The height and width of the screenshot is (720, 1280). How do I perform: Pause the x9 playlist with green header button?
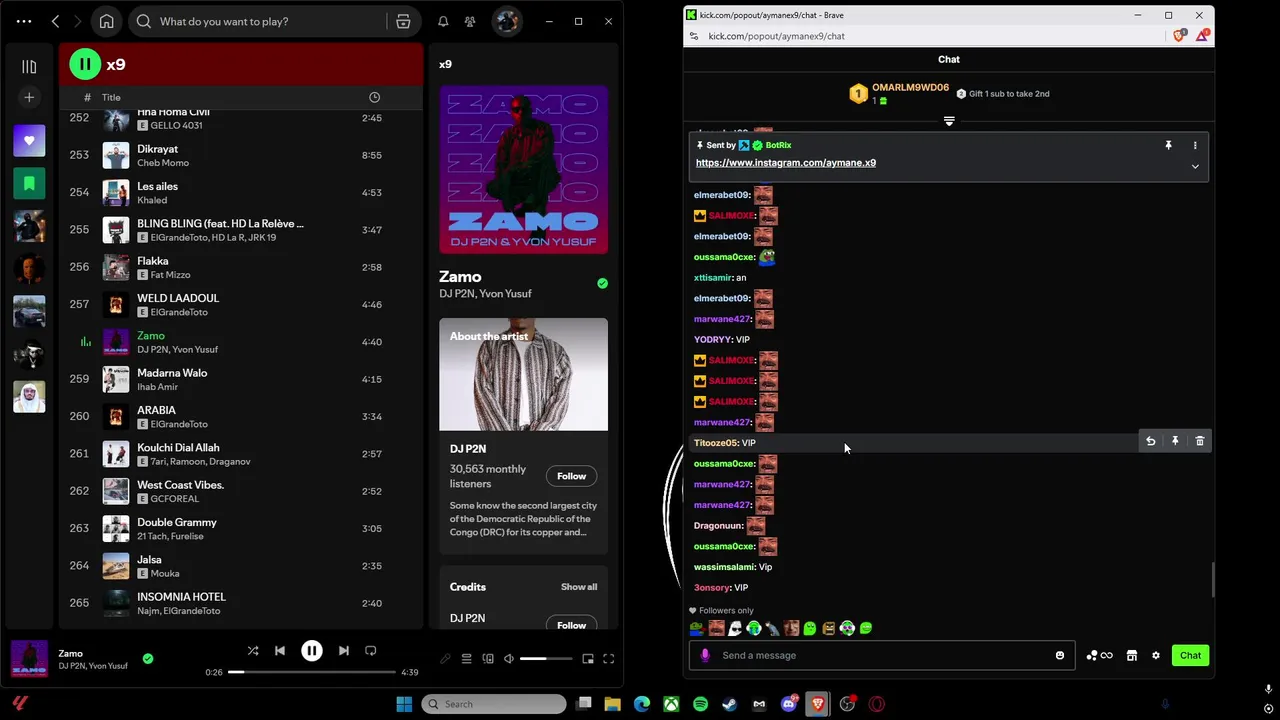pyautogui.click(x=85, y=64)
